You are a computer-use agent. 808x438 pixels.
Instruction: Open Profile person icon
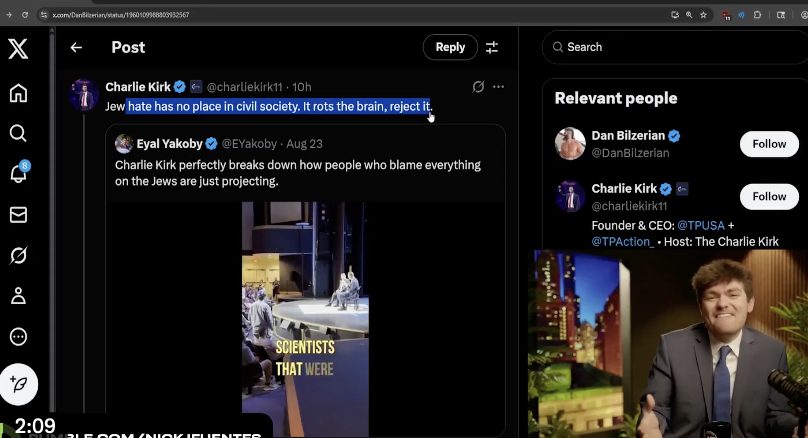point(18,296)
